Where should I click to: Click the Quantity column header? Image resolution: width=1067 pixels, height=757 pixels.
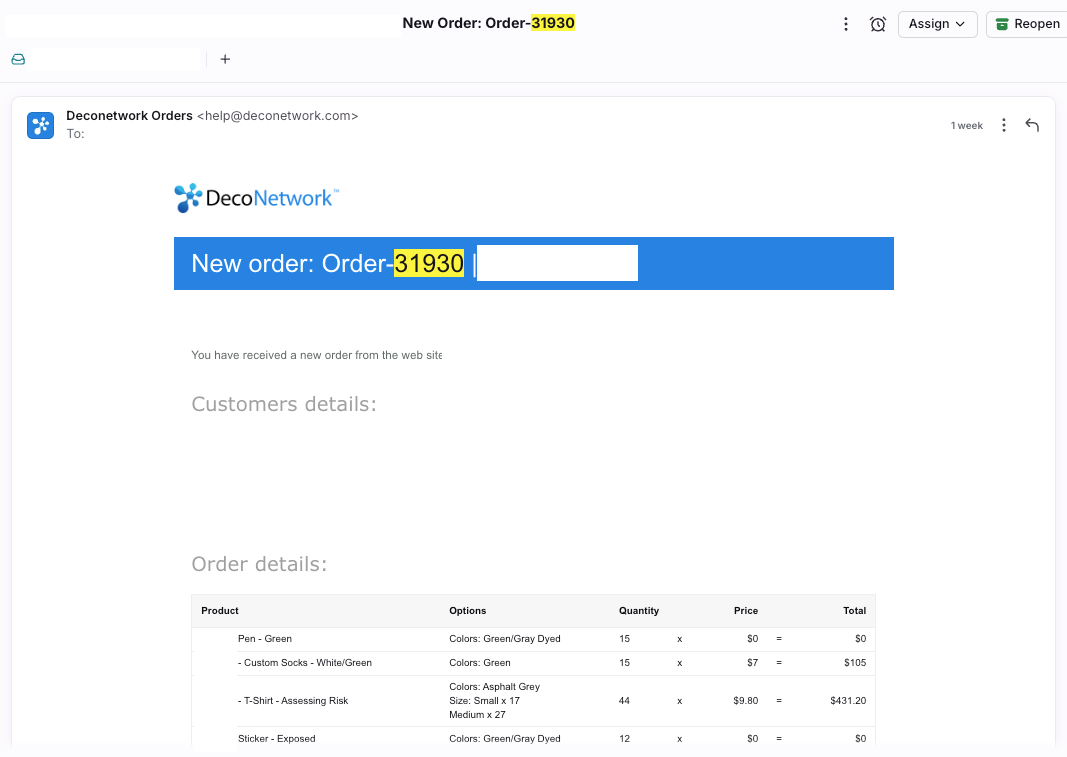pos(638,611)
